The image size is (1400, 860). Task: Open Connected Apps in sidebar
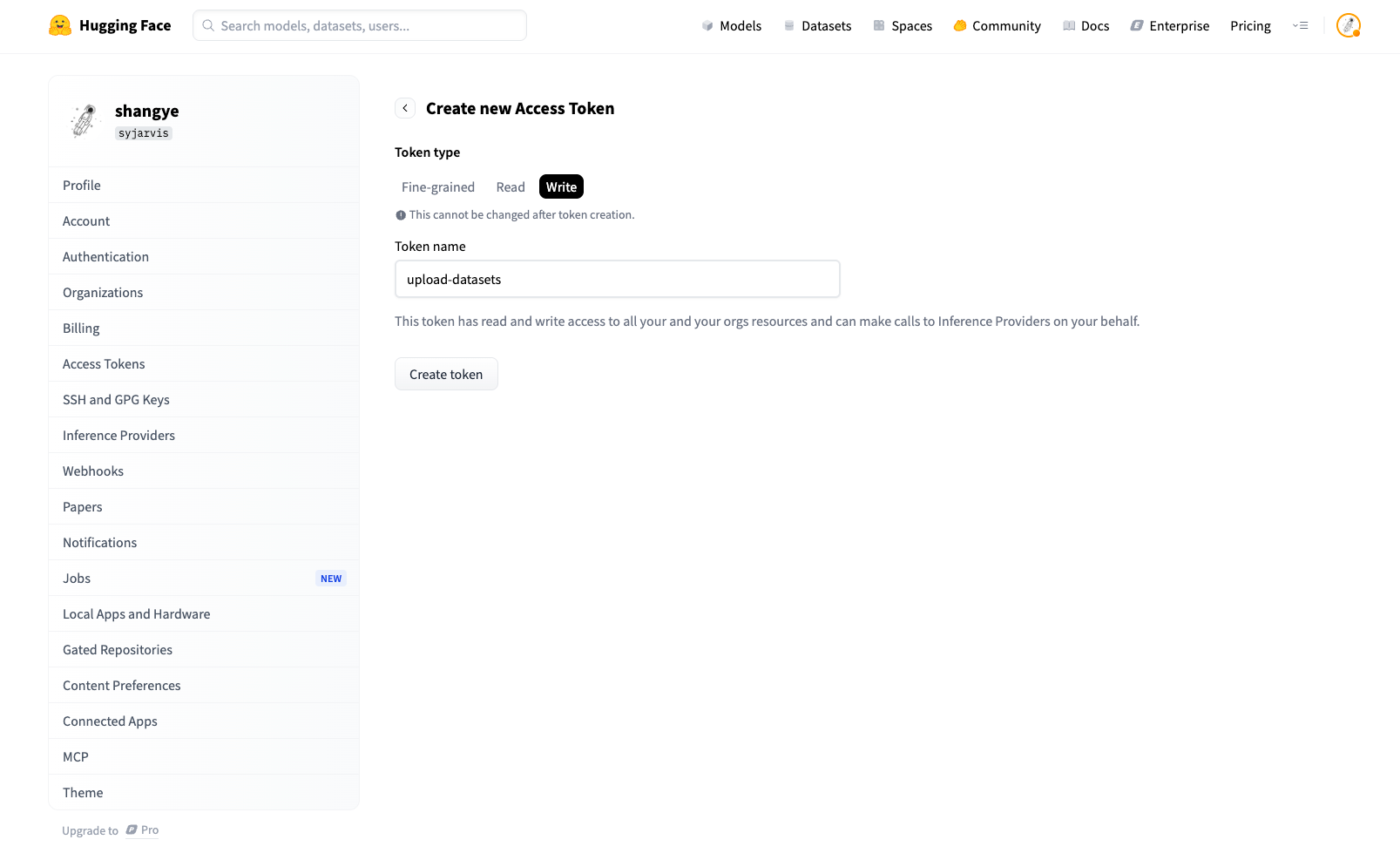204,721
